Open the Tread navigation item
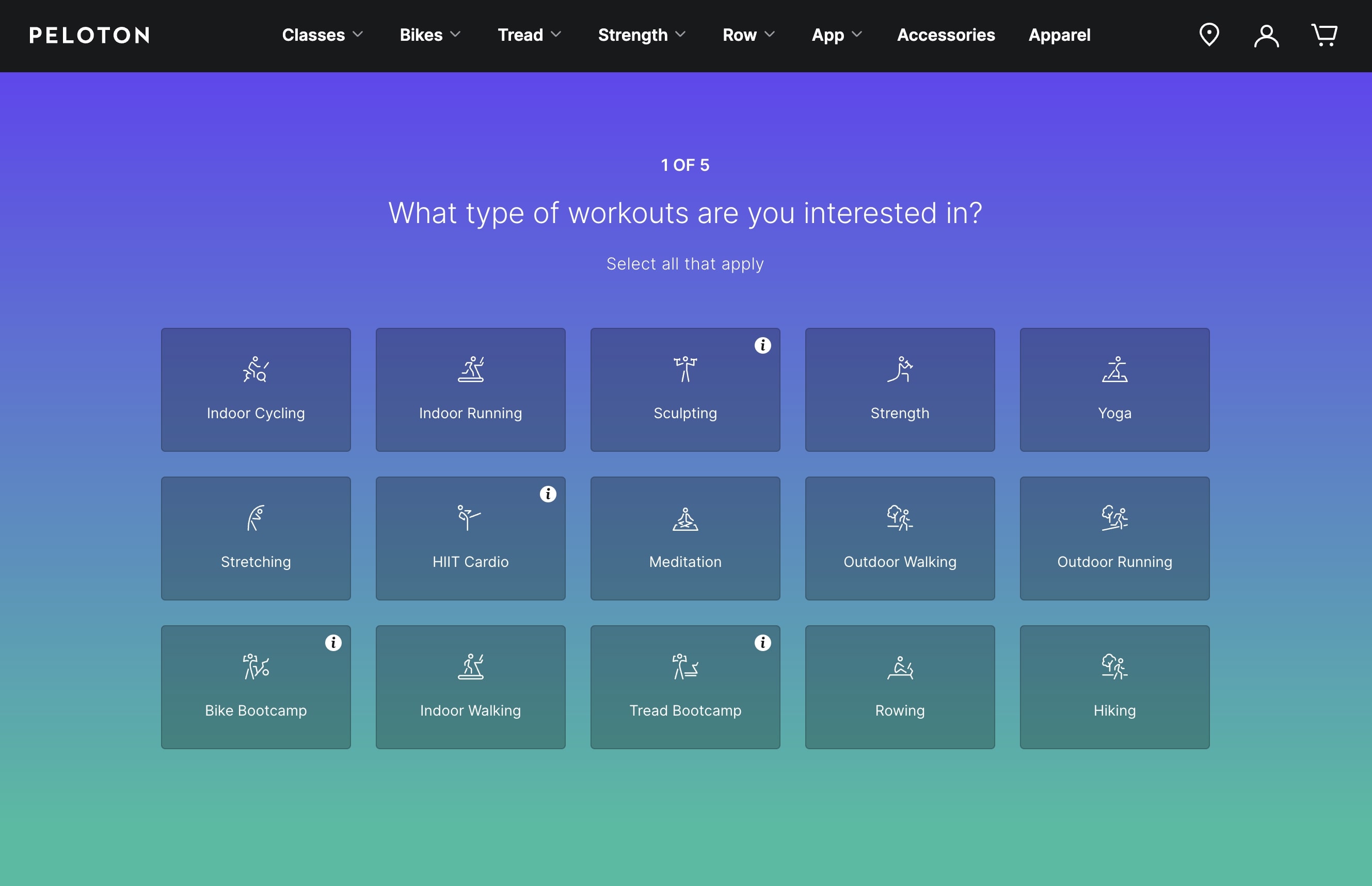This screenshot has height=886, width=1372. [x=520, y=35]
